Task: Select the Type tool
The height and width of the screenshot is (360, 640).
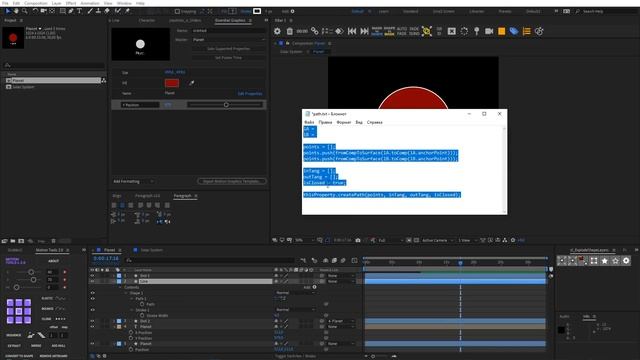Action: pos(79,11)
